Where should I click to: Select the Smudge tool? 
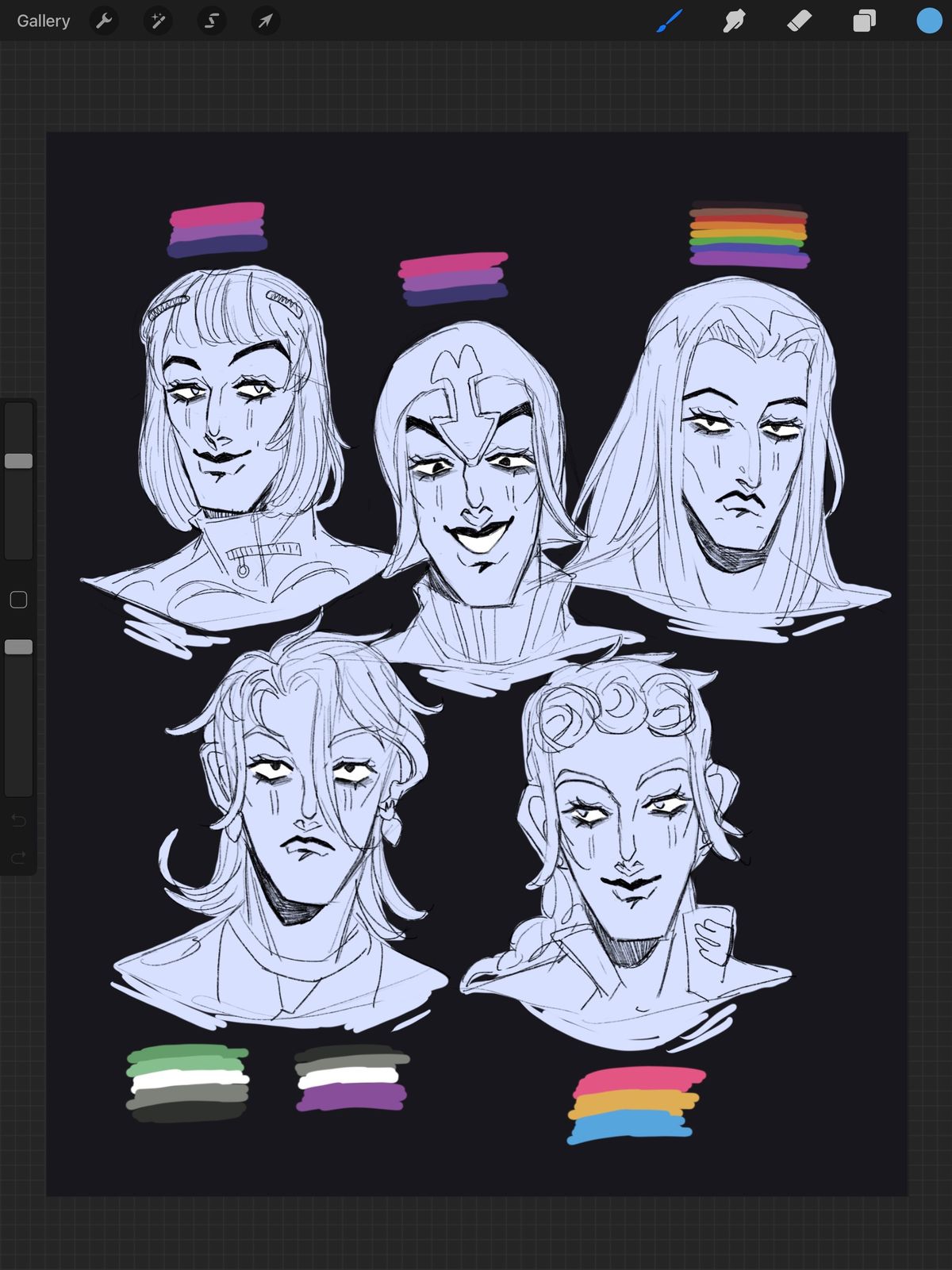(x=734, y=21)
